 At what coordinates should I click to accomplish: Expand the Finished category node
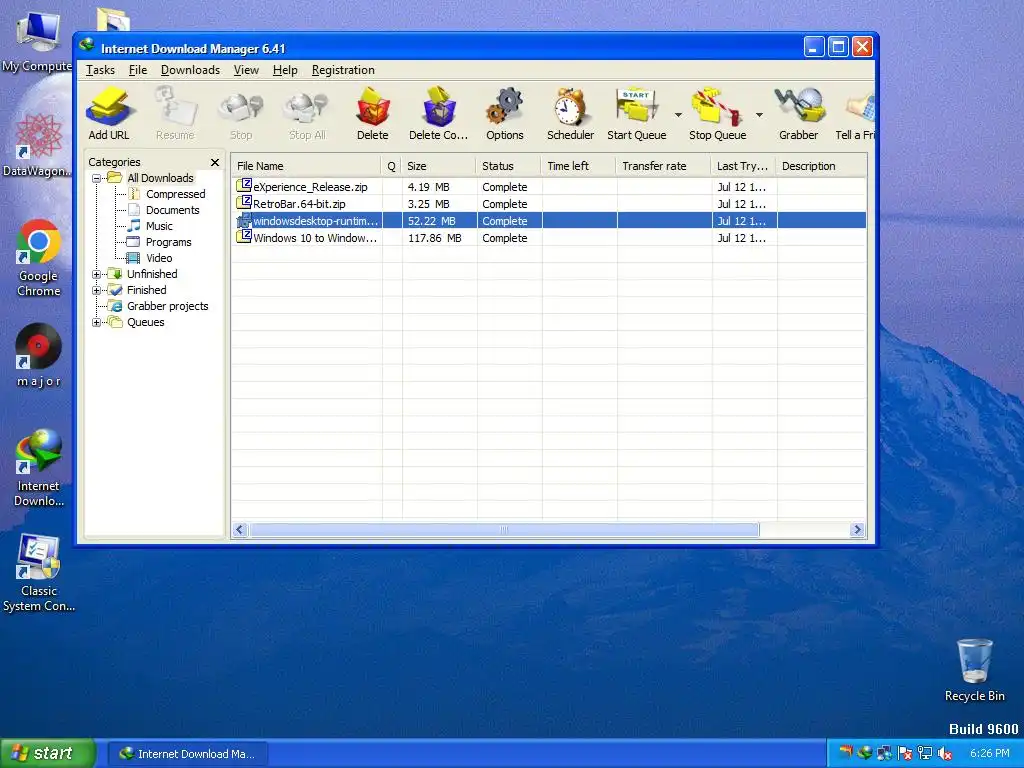click(x=97, y=291)
